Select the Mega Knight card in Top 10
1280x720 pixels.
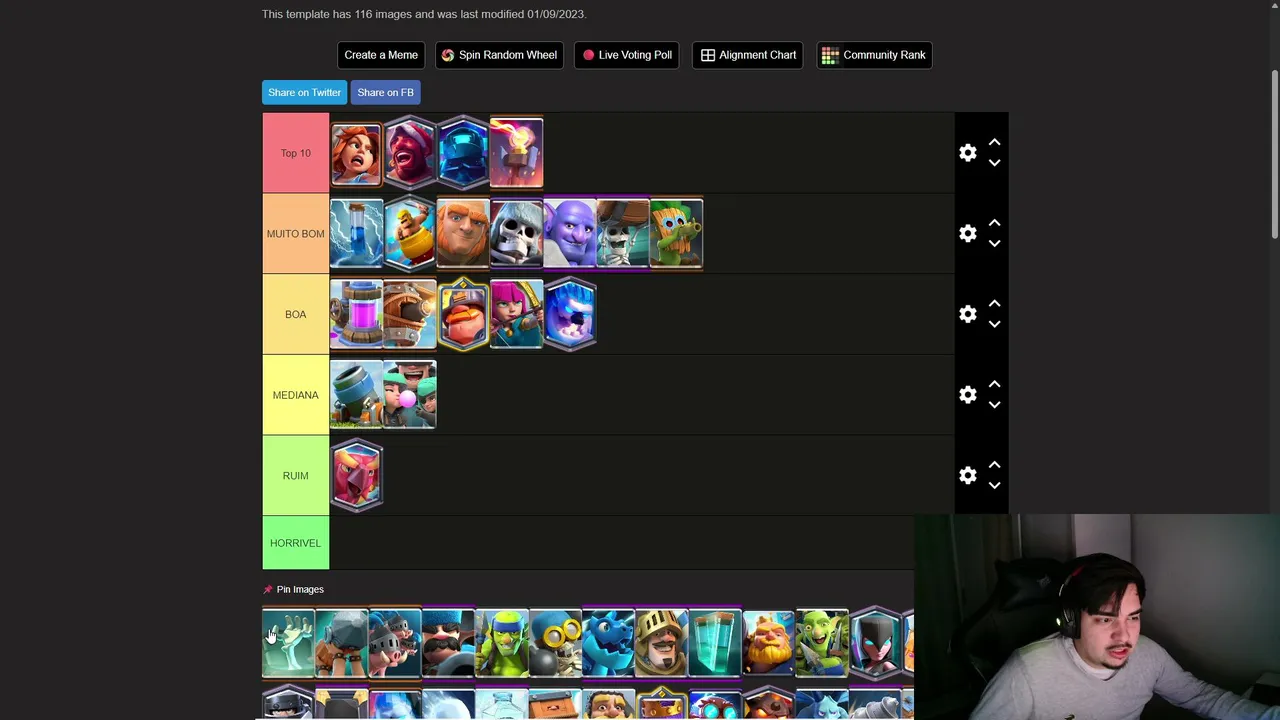click(463, 153)
